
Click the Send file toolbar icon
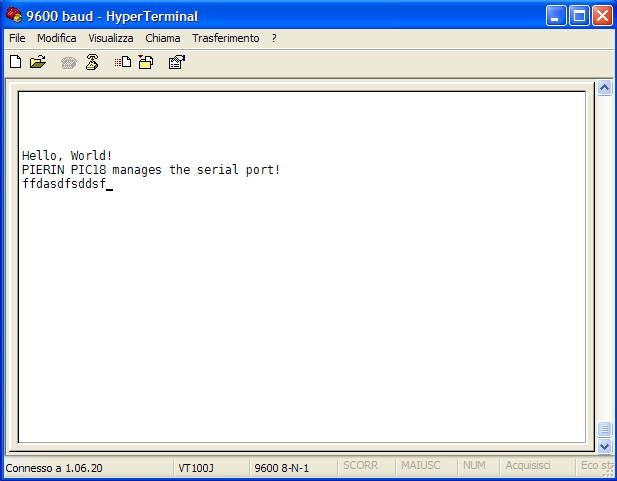tap(123, 62)
